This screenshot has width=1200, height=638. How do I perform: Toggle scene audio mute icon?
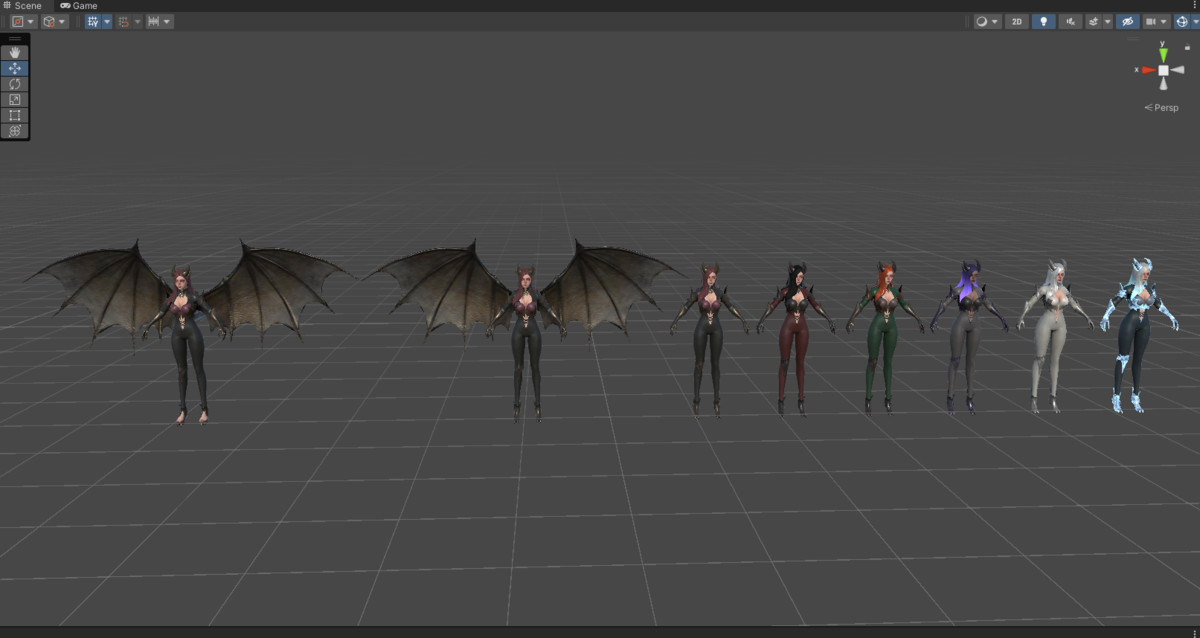click(x=1072, y=21)
